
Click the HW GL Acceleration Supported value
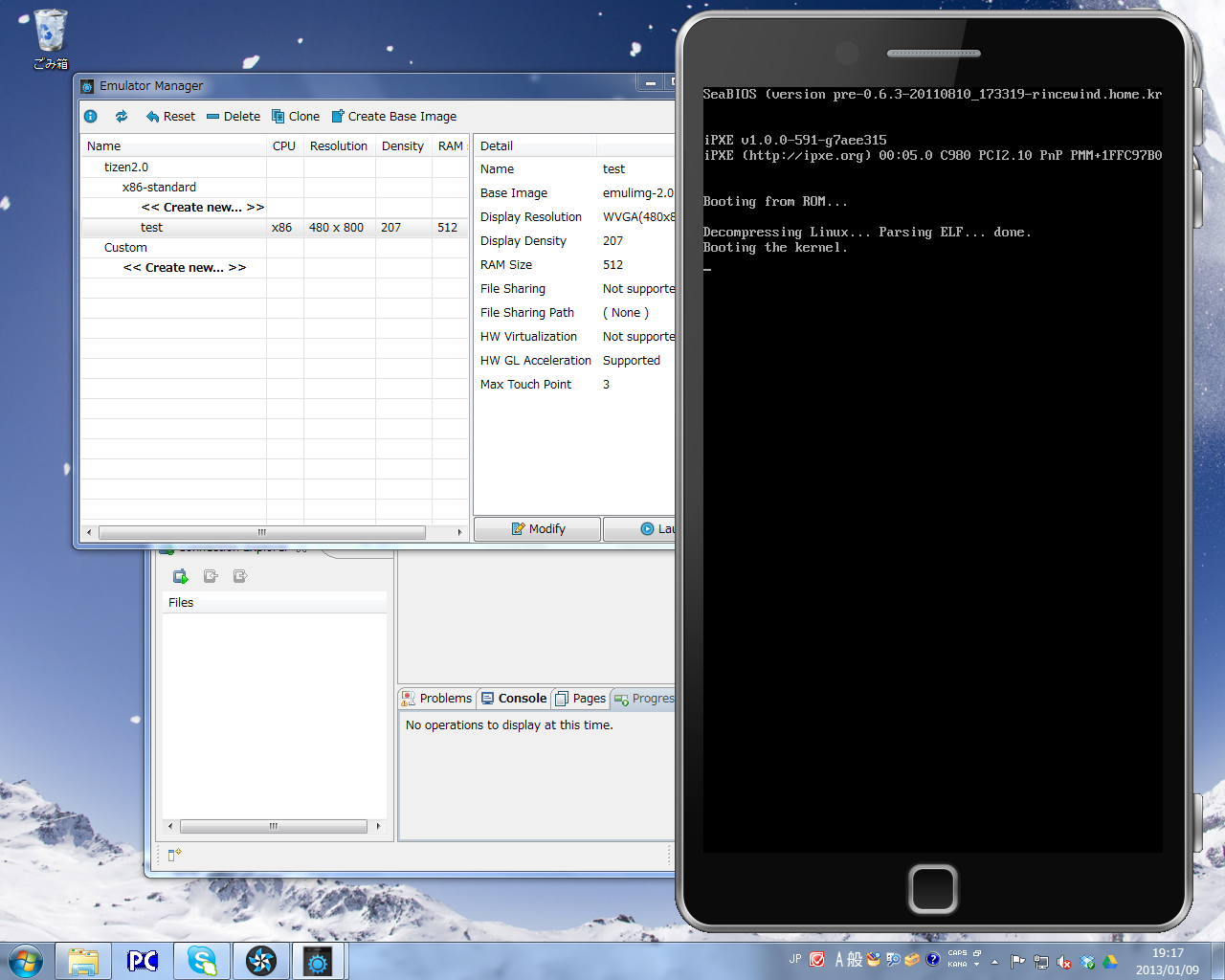pyautogui.click(x=632, y=361)
